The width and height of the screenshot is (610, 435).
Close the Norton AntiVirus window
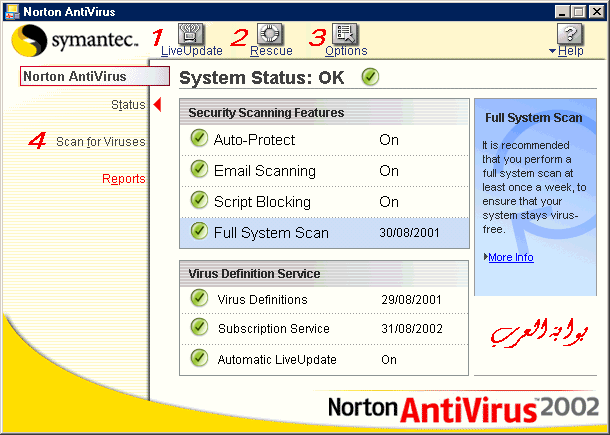(596, 12)
